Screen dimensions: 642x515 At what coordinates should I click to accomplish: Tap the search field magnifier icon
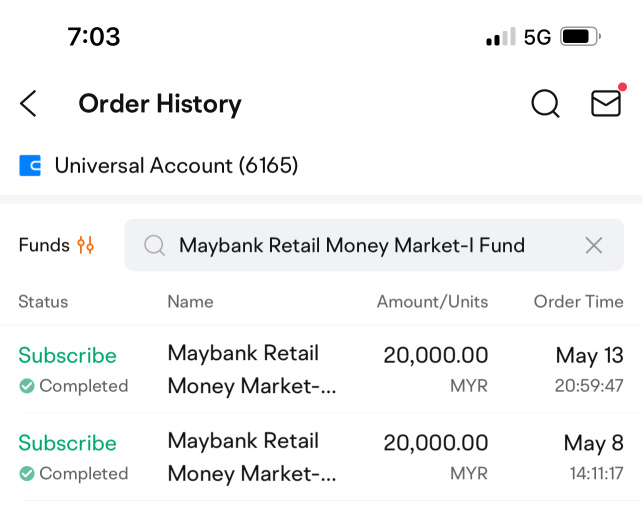(154, 246)
